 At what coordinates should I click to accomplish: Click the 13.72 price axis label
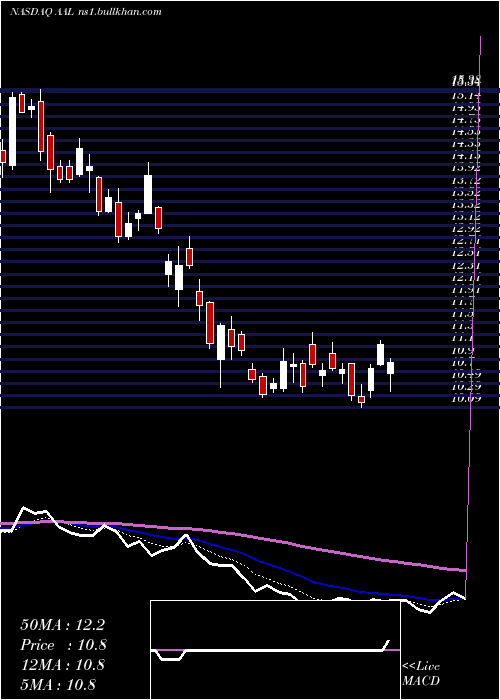tap(466, 181)
